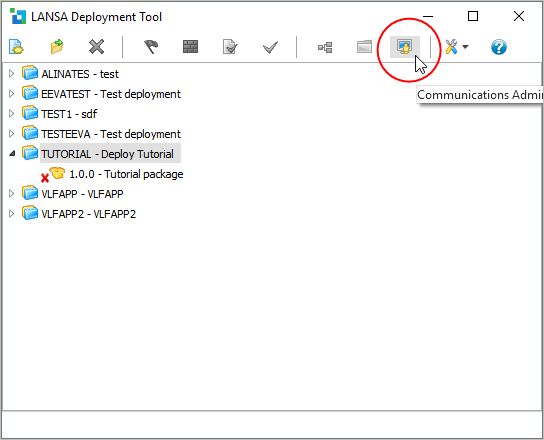Expand the ALINATES - test node
544x440 pixels.
pos(11,74)
